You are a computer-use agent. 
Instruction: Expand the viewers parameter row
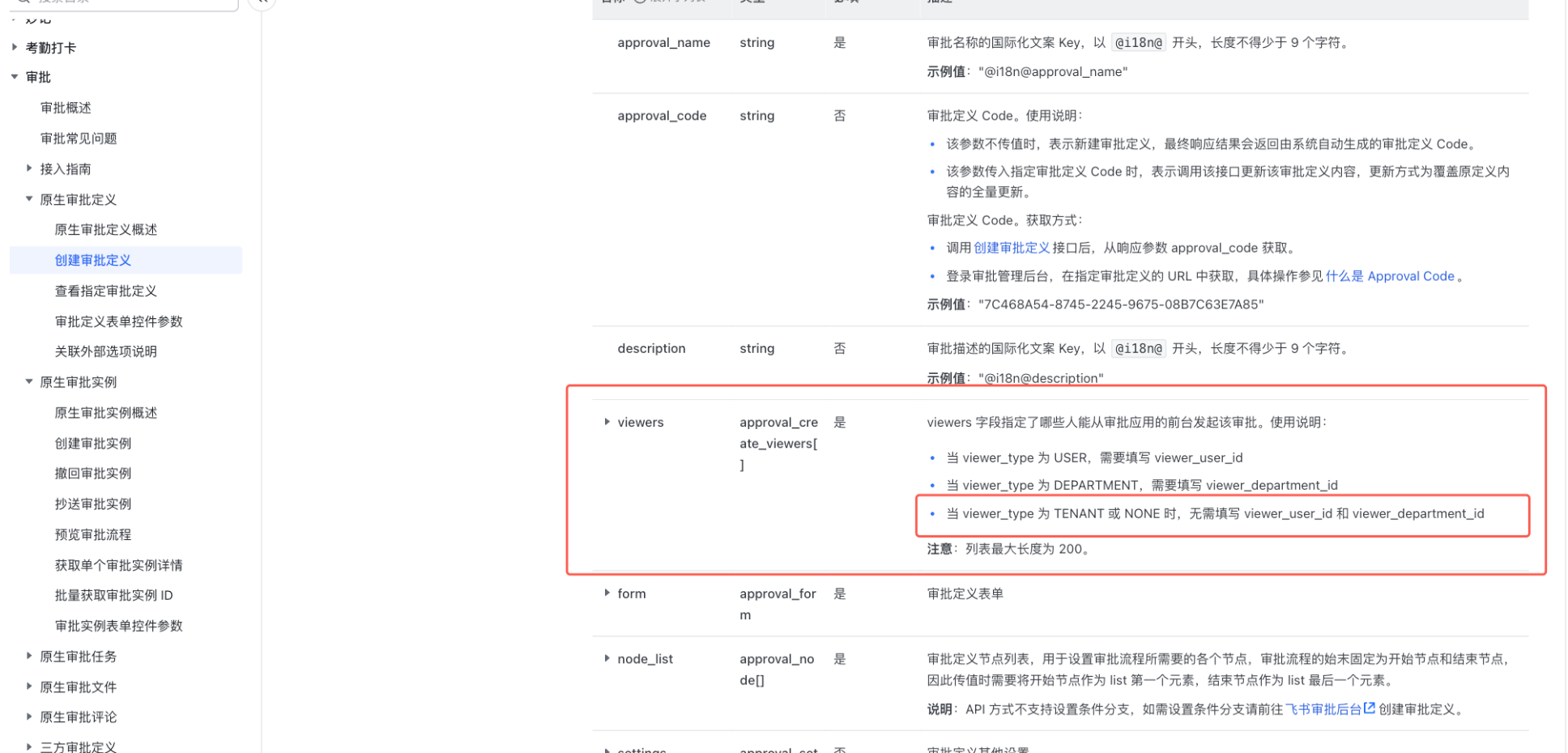[x=607, y=422]
